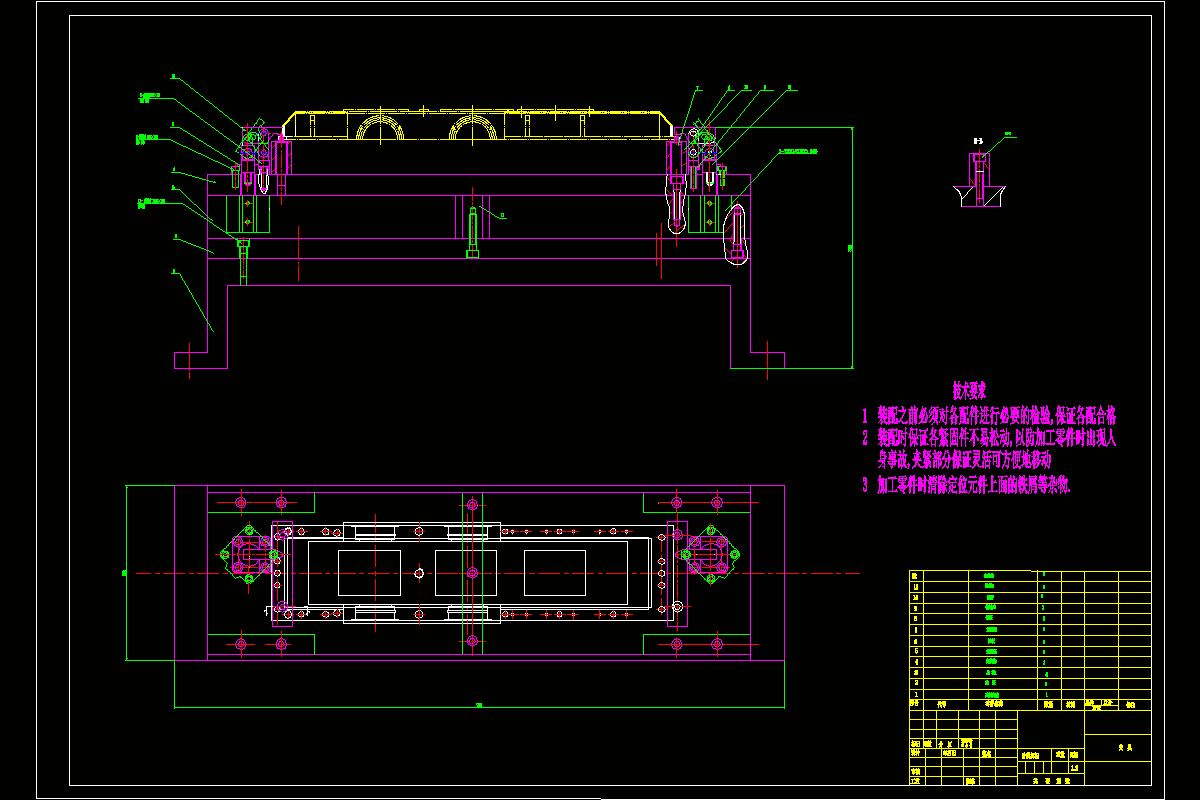Screen dimensions: 1200x800
Task: Click requirement line 1 starting 装配之前必须
Action: click(989, 414)
